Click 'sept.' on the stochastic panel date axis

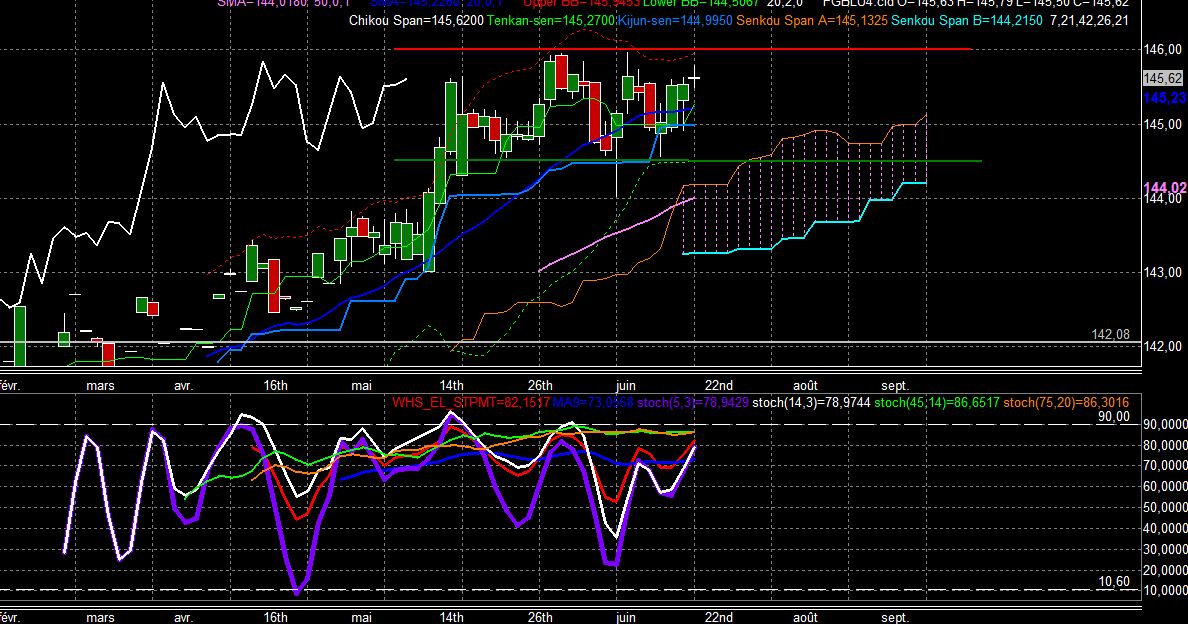tap(896, 617)
